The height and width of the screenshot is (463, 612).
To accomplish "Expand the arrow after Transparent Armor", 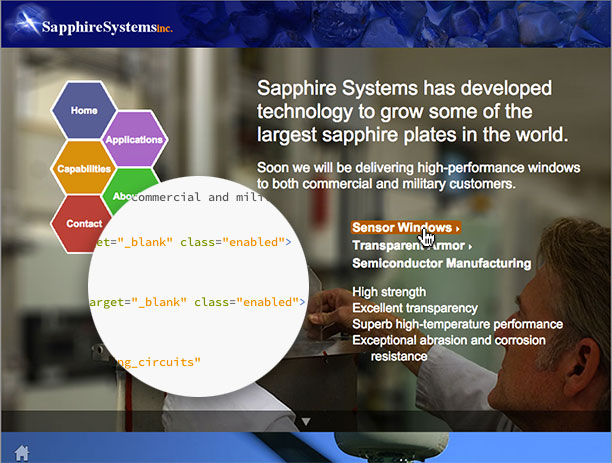I will coord(470,247).
